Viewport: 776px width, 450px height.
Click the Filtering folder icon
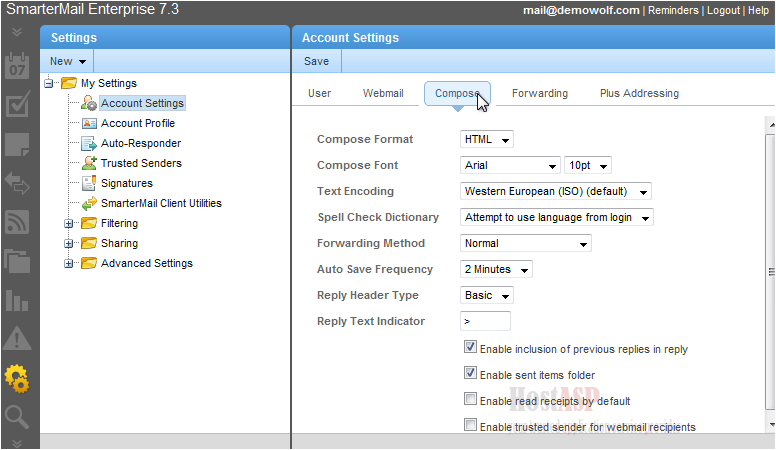(x=89, y=223)
